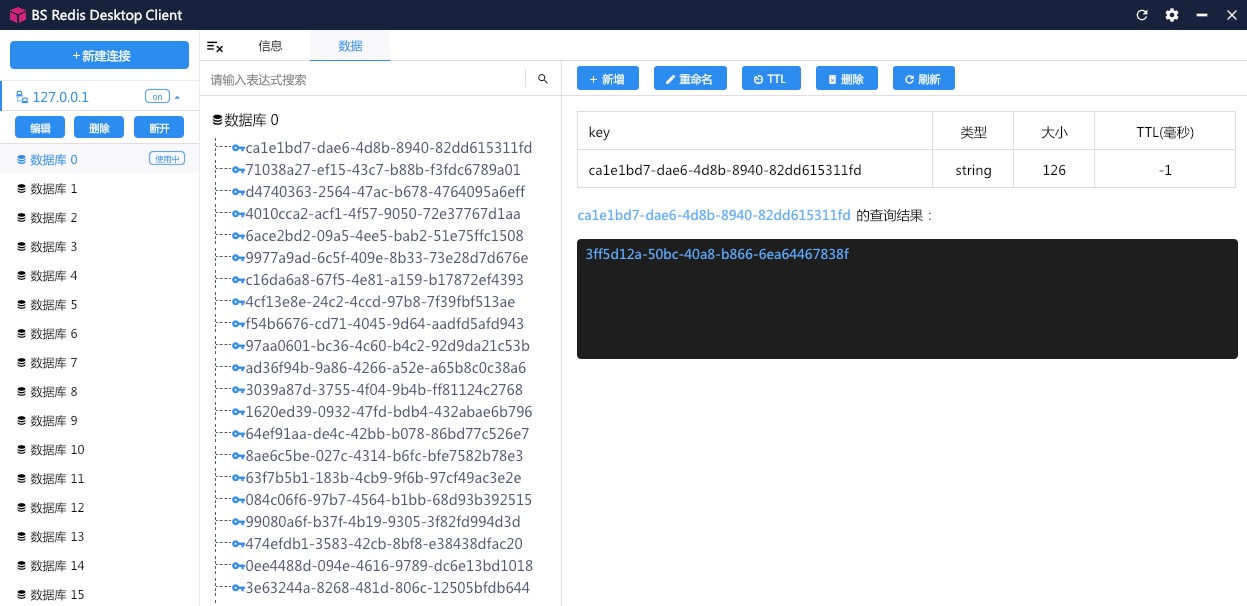Click the 使用中 badge on 数据库 0
Image resolution: width=1247 pixels, height=606 pixels.
[x=166, y=157]
